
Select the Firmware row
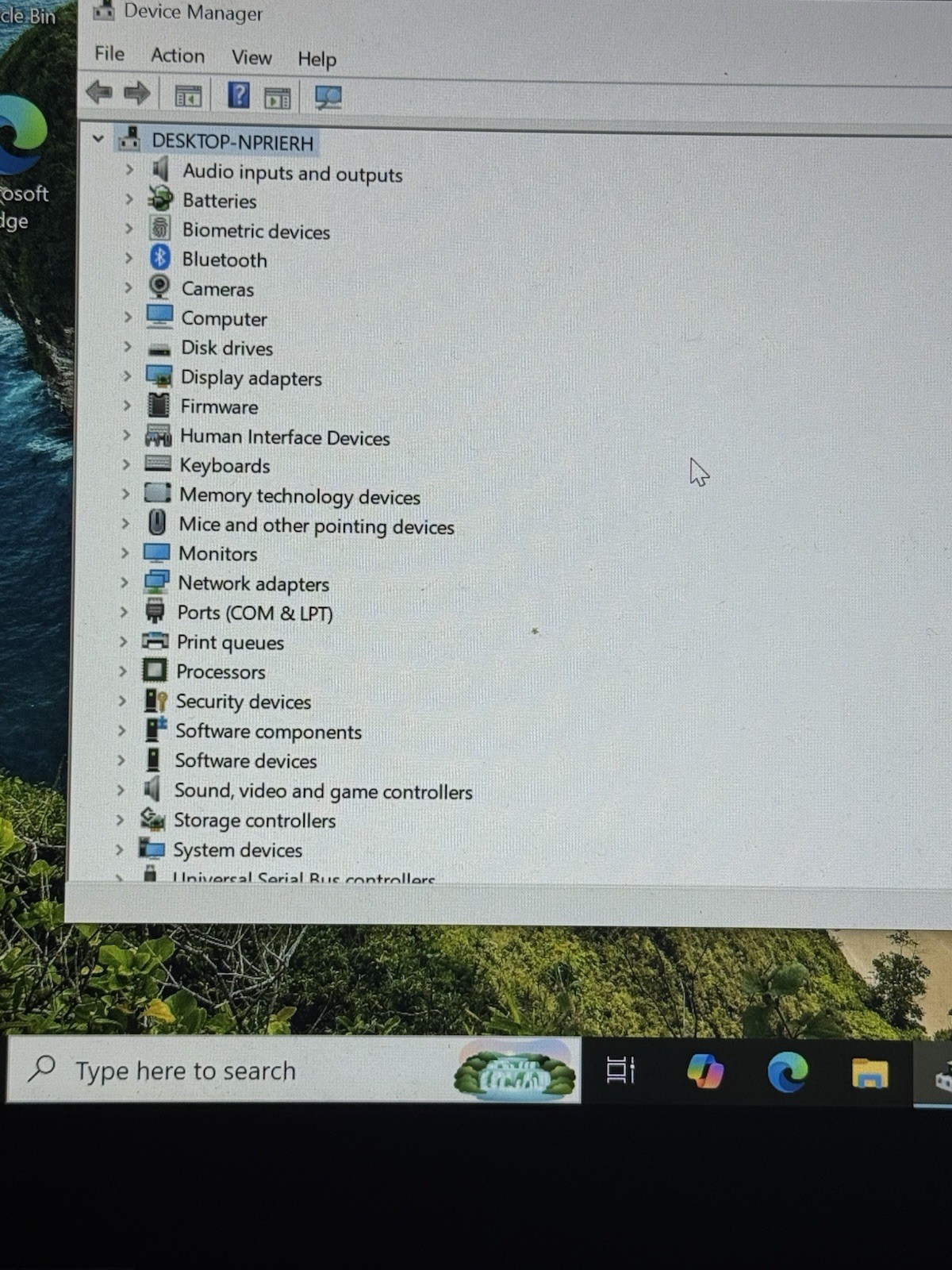click(219, 406)
